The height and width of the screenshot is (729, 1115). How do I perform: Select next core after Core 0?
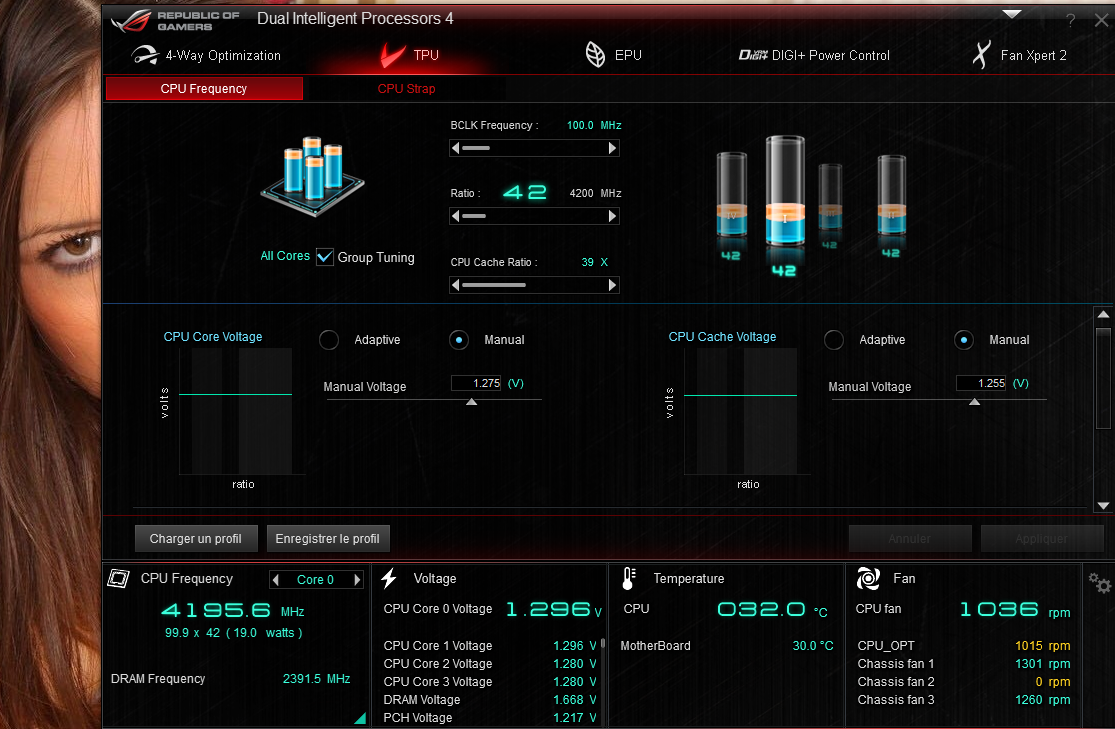point(358,580)
